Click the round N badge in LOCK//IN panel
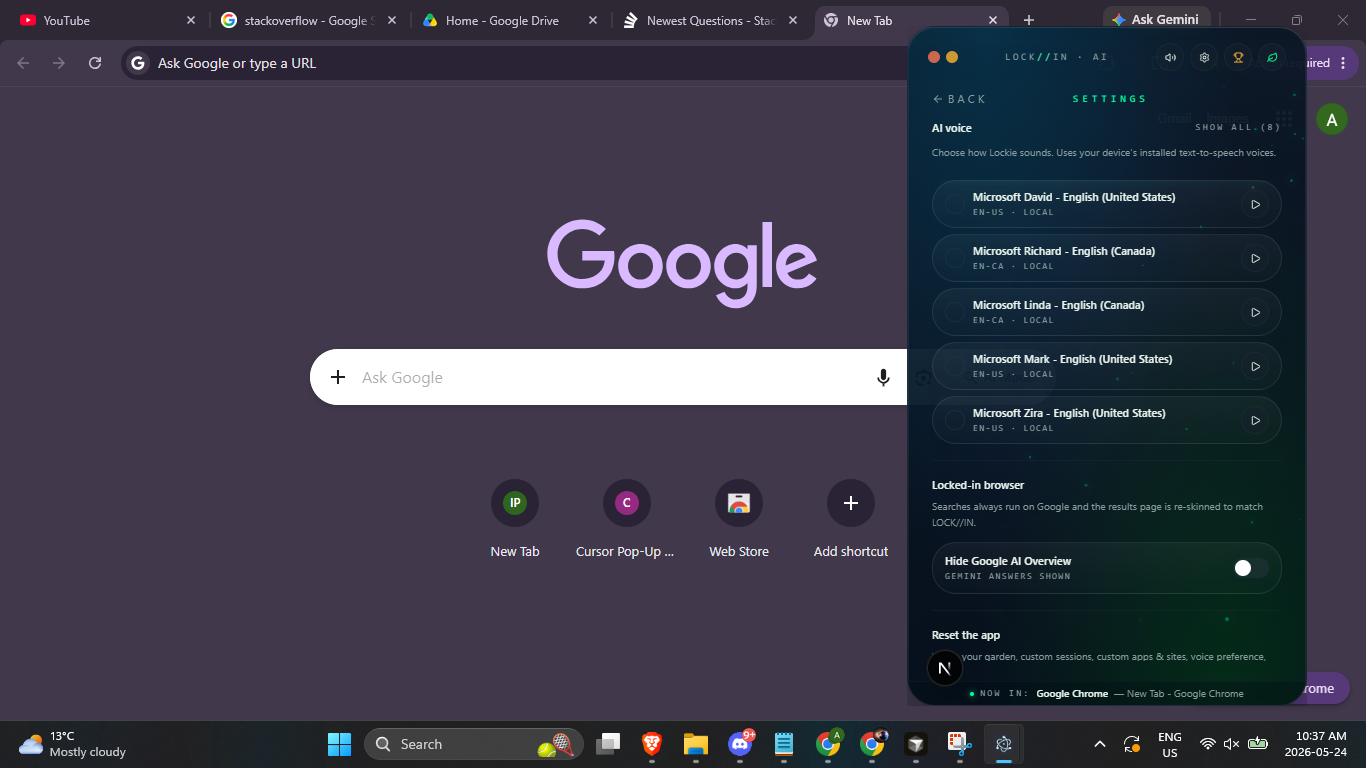Screen dimensions: 1366x768 click(x=945, y=668)
